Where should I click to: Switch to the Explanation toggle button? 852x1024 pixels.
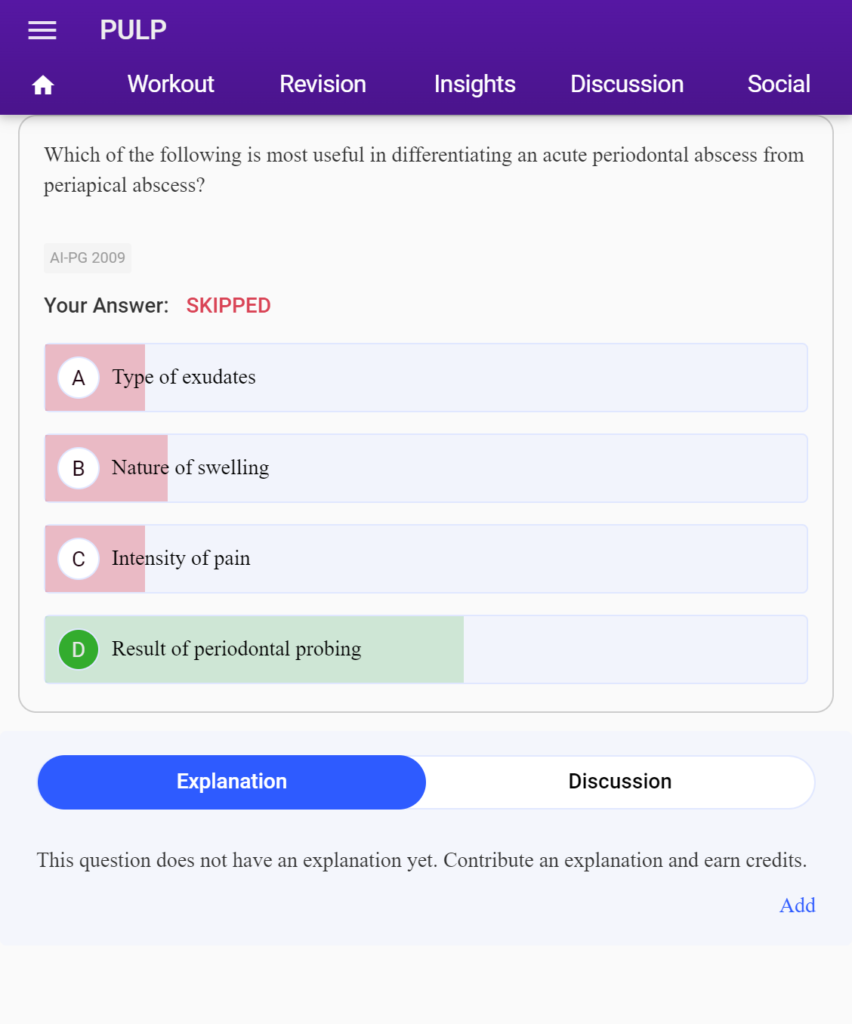click(232, 782)
